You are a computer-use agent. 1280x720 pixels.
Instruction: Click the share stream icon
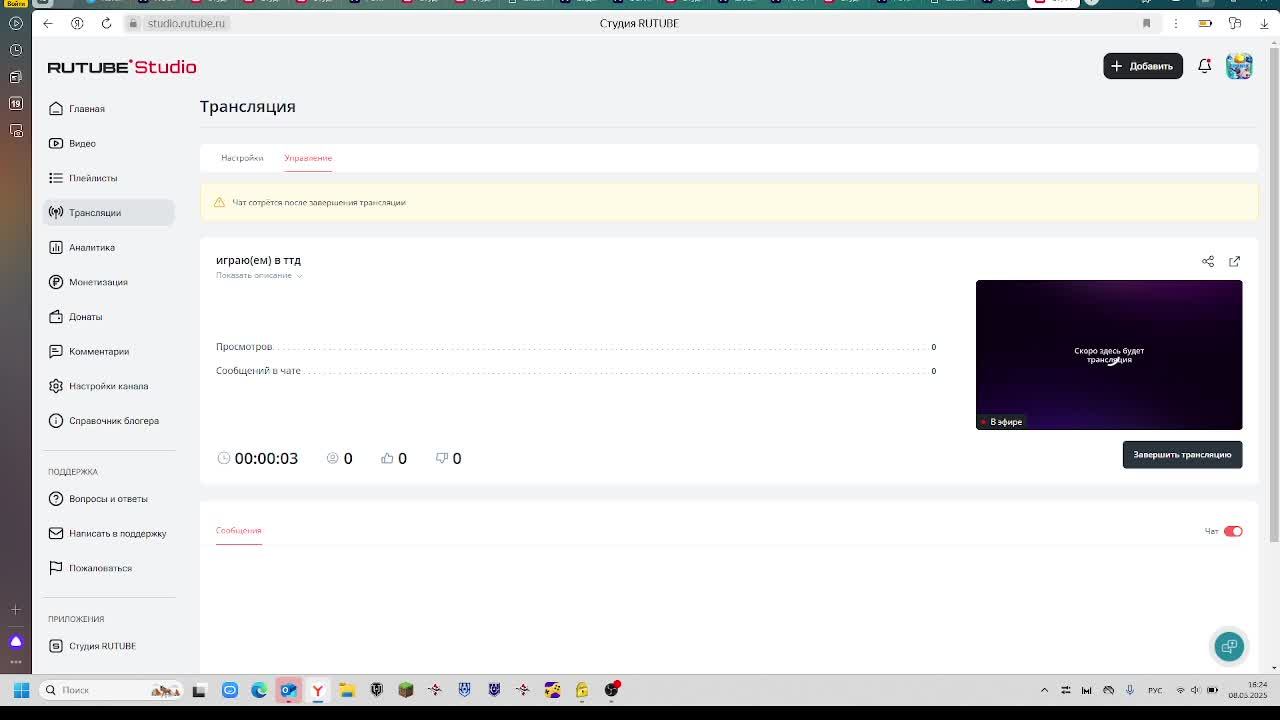[x=1208, y=261]
